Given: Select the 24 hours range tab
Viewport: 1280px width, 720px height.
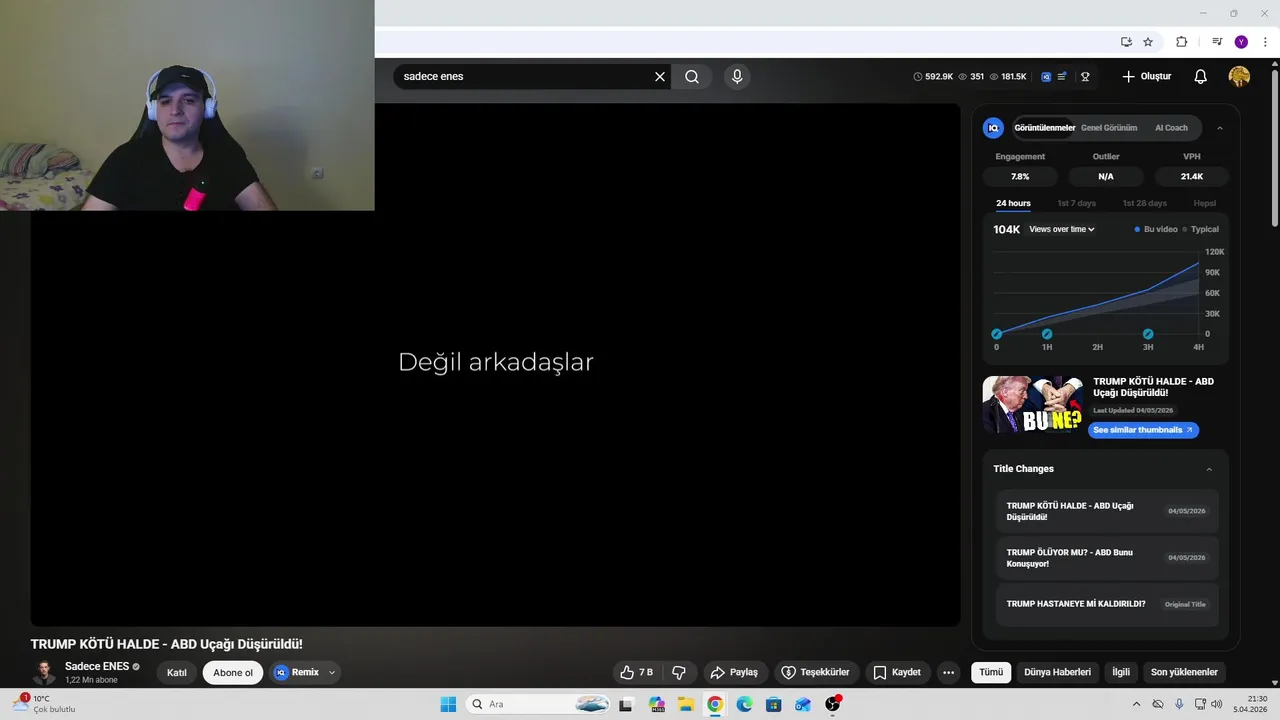Looking at the screenshot, I should click(1013, 203).
